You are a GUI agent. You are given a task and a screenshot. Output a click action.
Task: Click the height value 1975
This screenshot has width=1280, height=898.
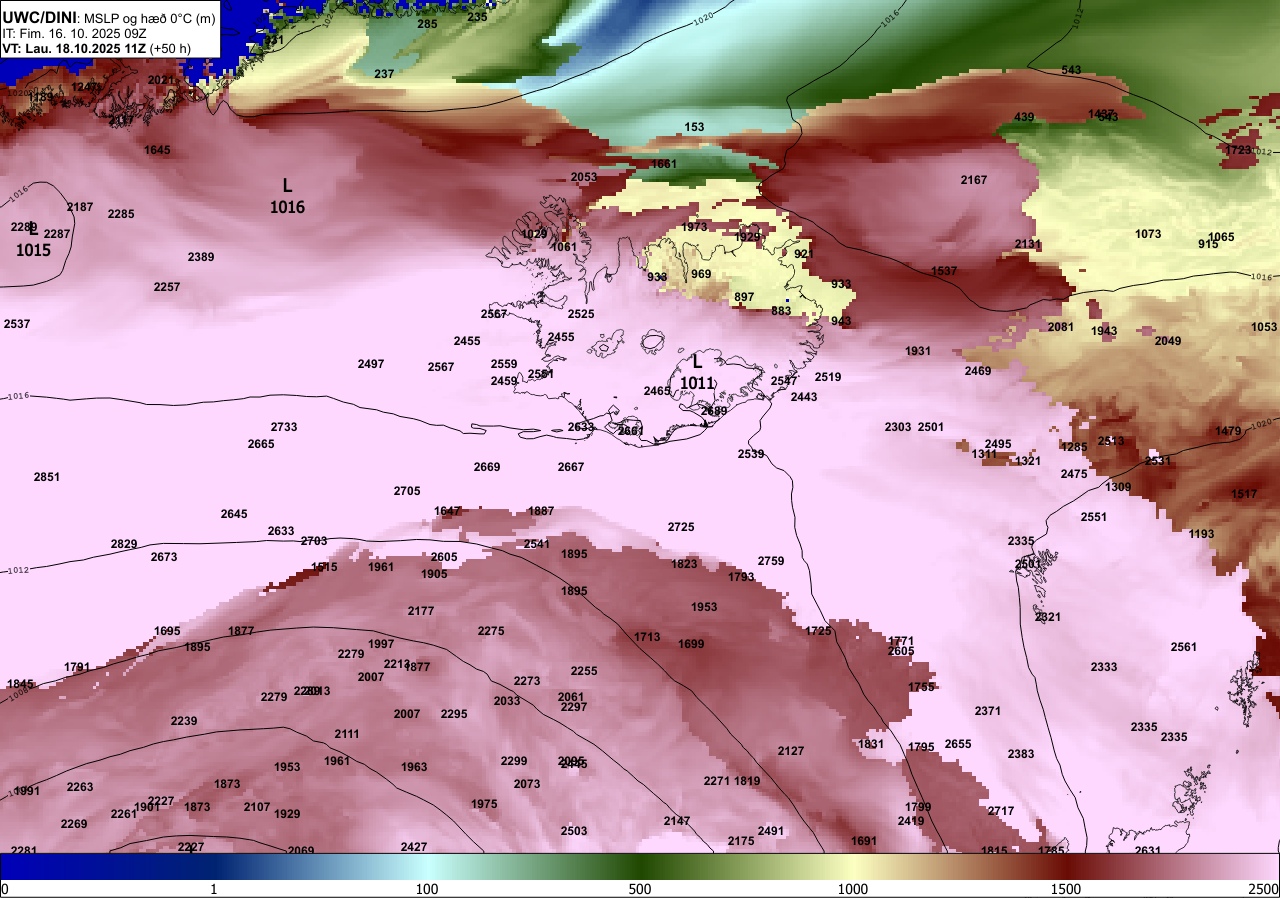[484, 804]
